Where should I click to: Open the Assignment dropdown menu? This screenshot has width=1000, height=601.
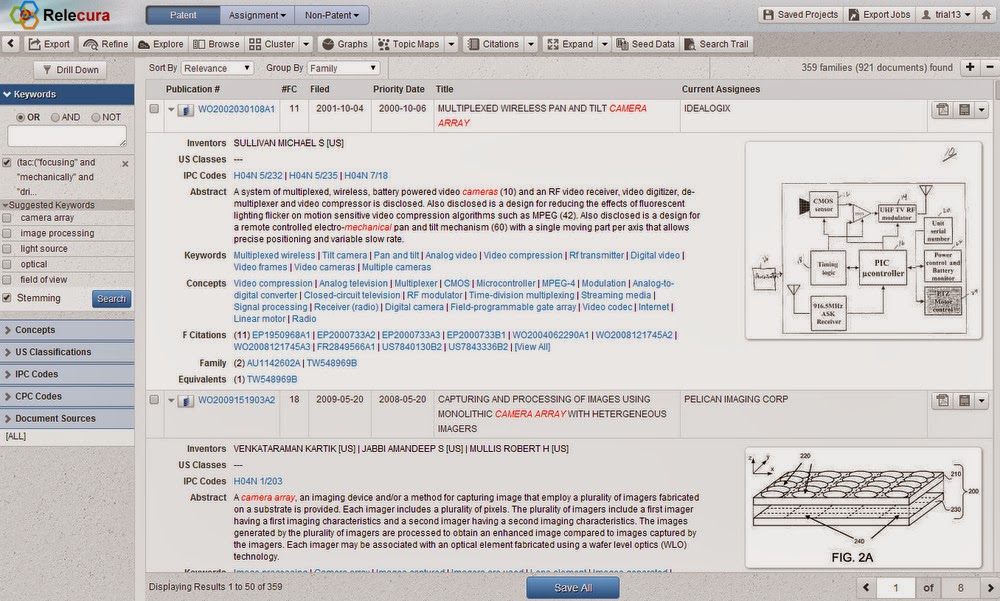click(257, 15)
